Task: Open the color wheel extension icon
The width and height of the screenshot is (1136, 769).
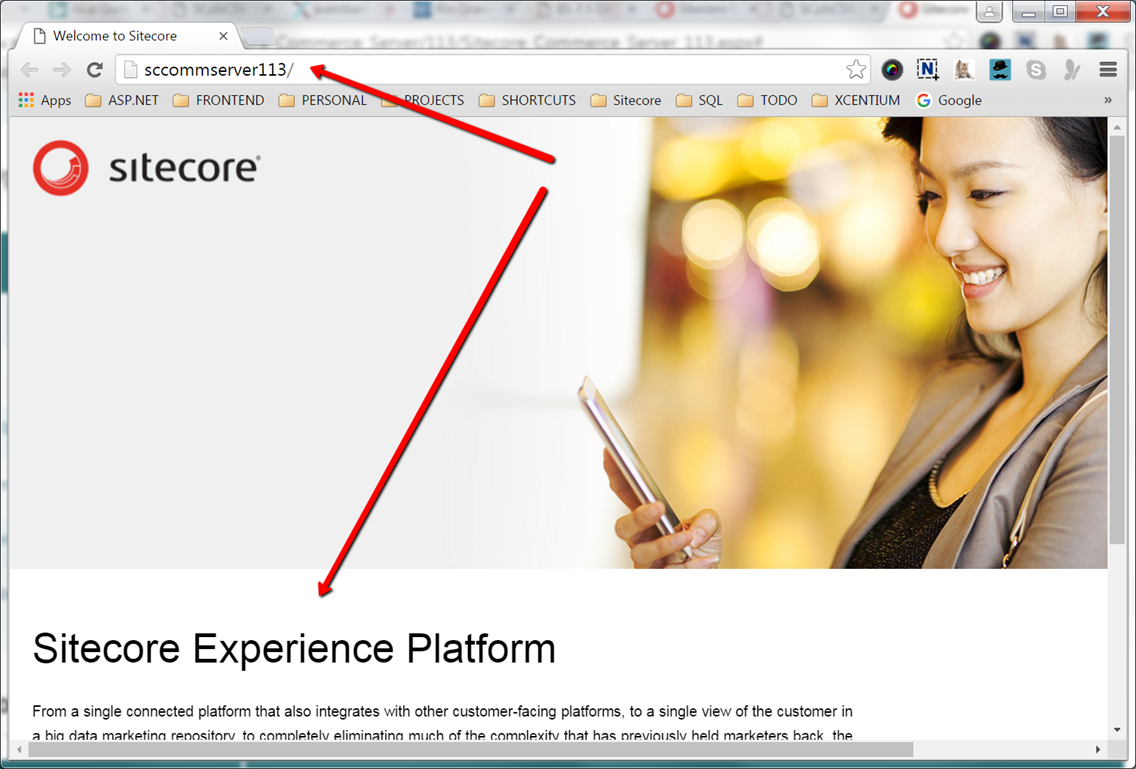Action: click(x=892, y=70)
